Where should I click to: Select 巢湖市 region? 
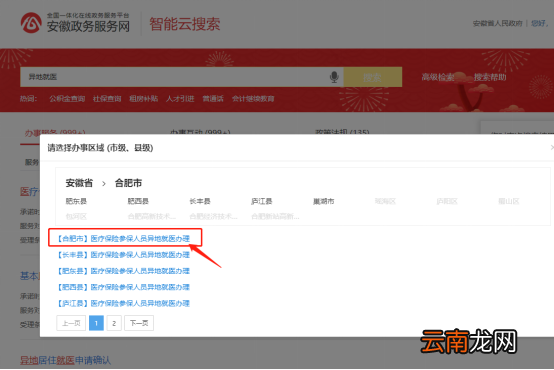tap(323, 201)
